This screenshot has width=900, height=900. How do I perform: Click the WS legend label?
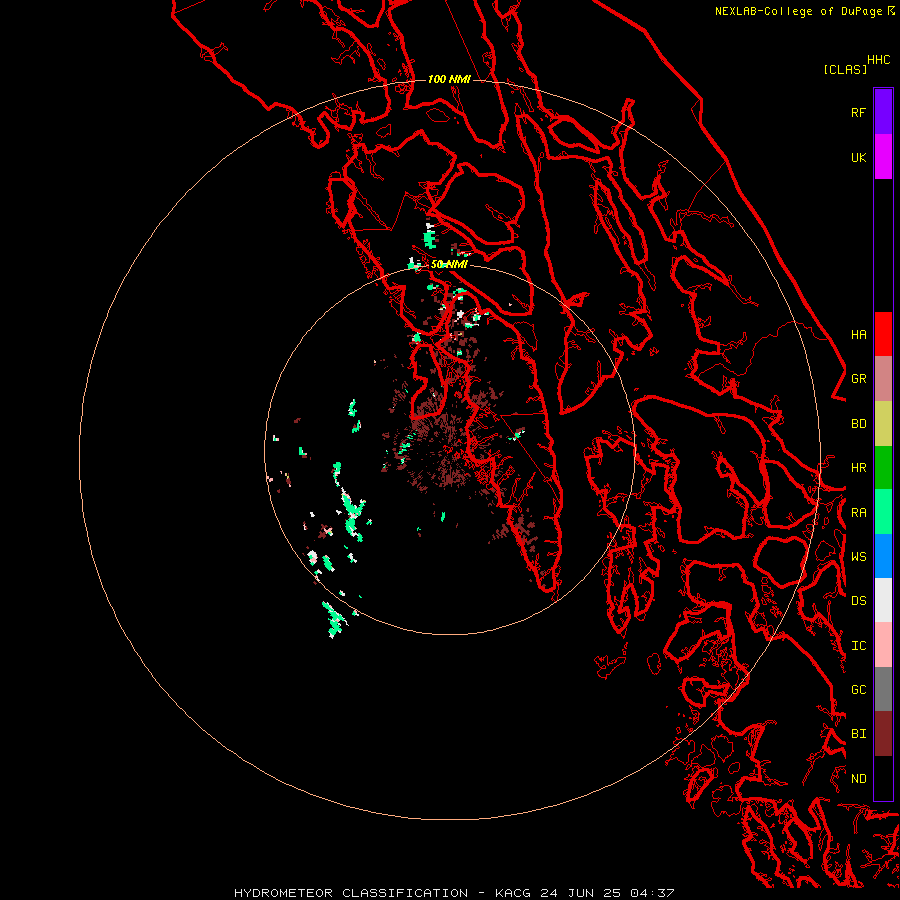tap(858, 557)
